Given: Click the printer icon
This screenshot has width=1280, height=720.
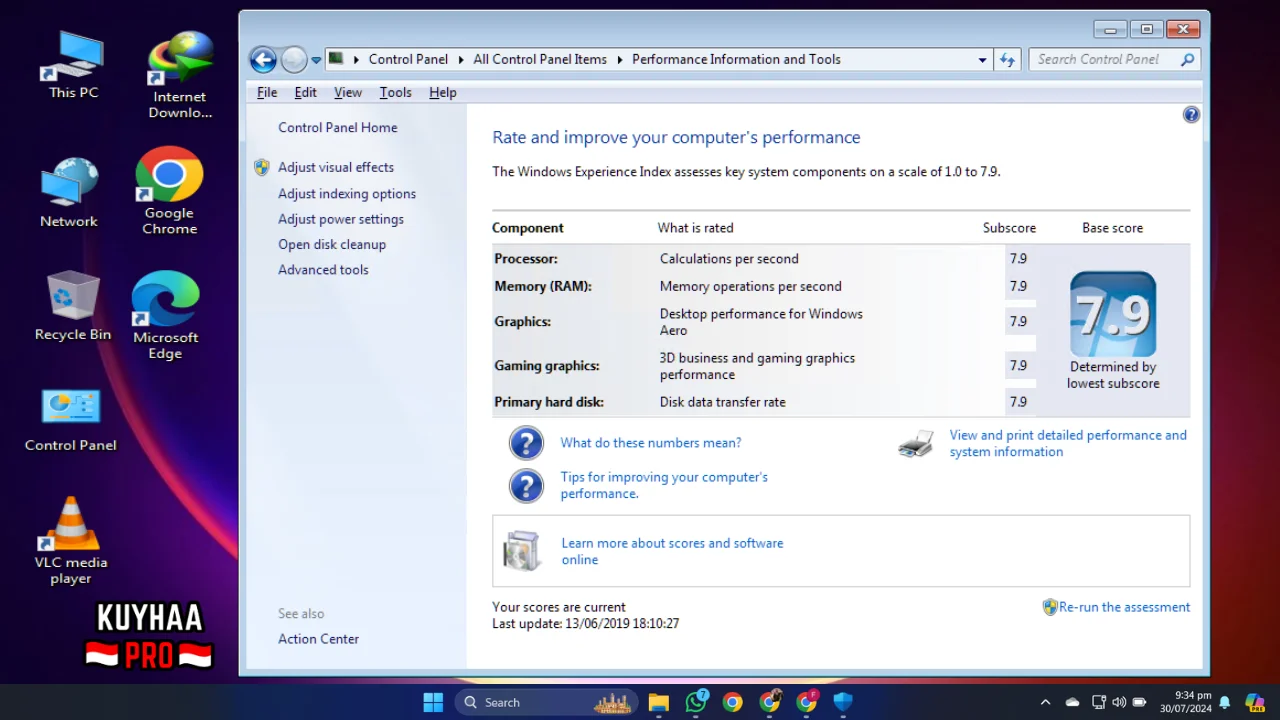Looking at the screenshot, I should point(916,444).
